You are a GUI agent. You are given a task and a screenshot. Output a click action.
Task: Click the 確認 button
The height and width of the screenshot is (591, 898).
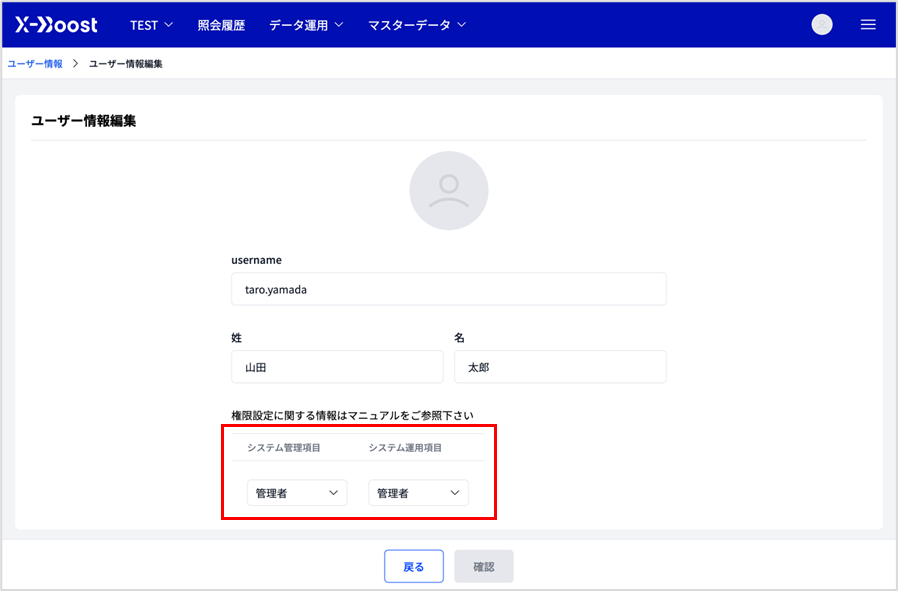click(484, 566)
